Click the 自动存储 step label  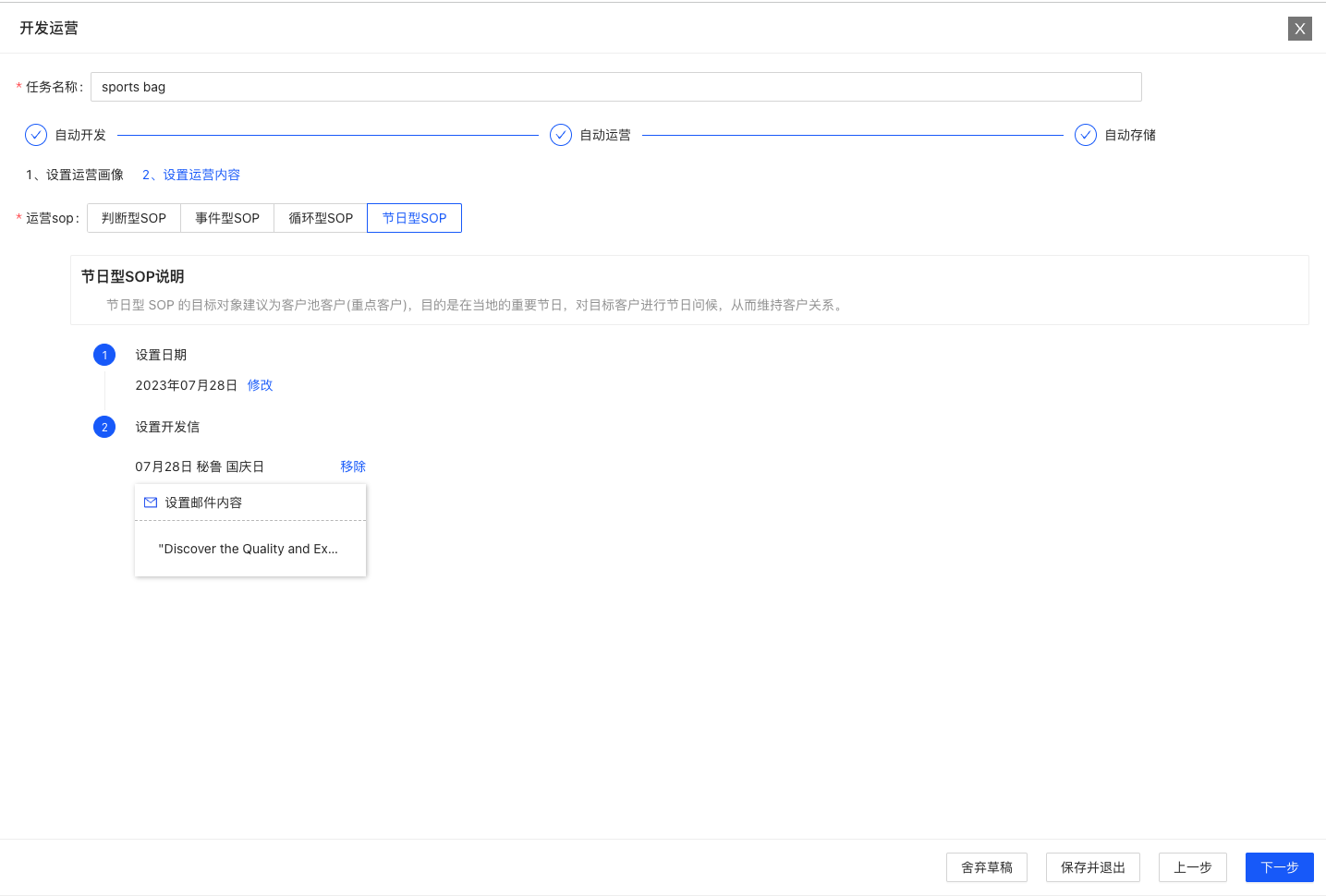click(x=1130, y=135)
